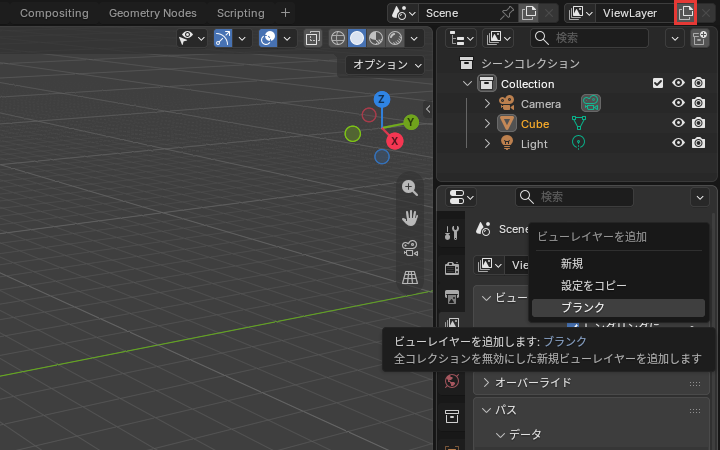Collapse the パス panel

pyautogui.click(x=591, y=410)
